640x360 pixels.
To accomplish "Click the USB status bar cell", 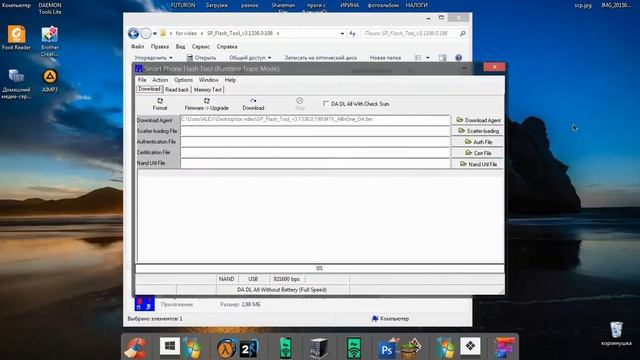I will 253,279.
